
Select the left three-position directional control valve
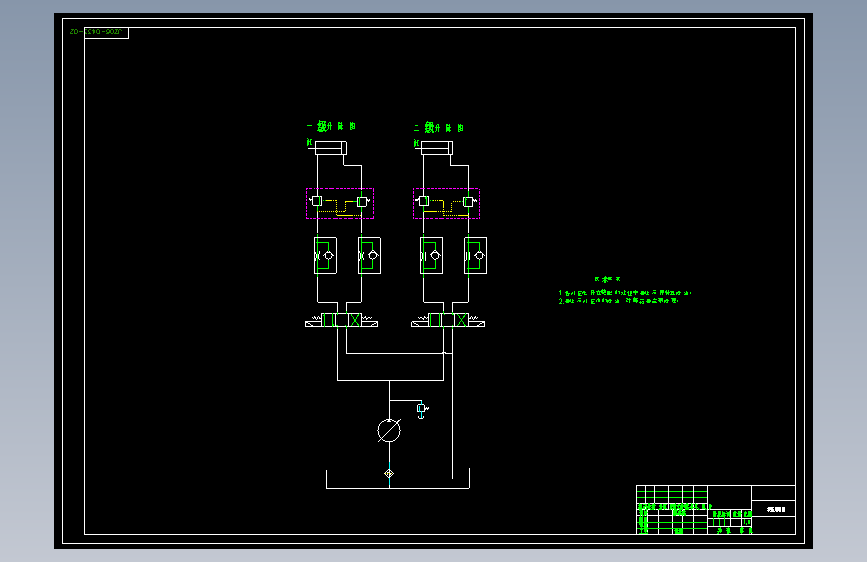click(x=342, y=320)
